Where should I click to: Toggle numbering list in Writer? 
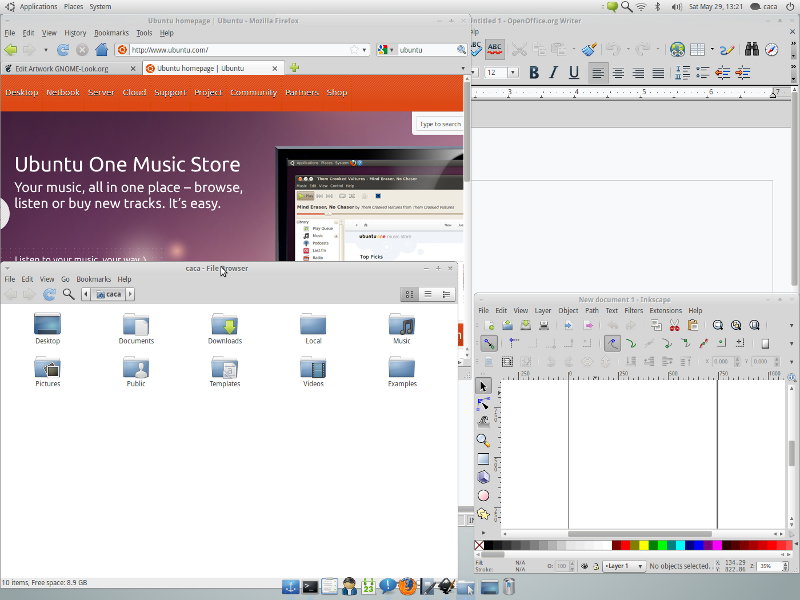[682, 73]
